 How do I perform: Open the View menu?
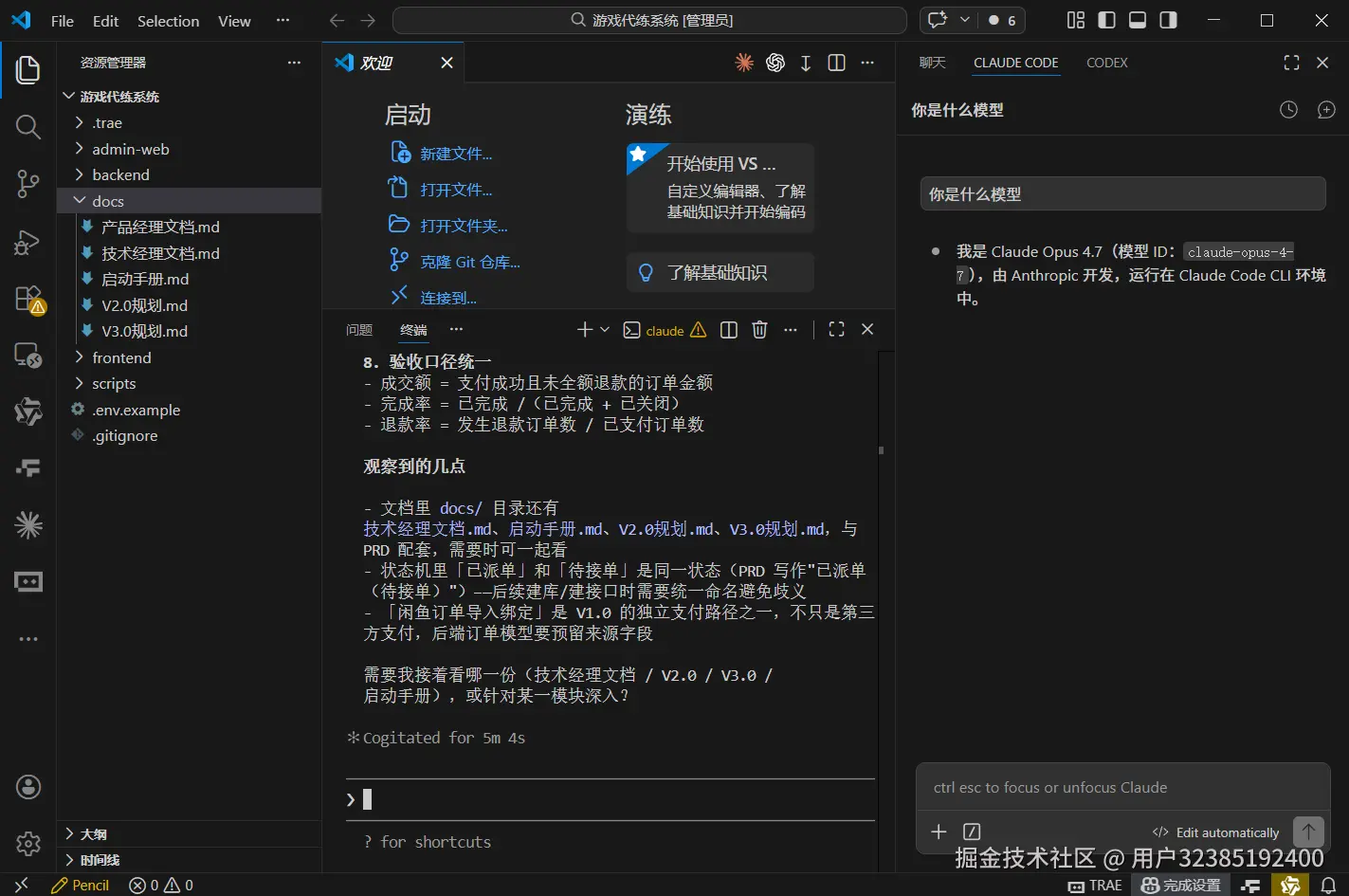[x=234, y=20]
